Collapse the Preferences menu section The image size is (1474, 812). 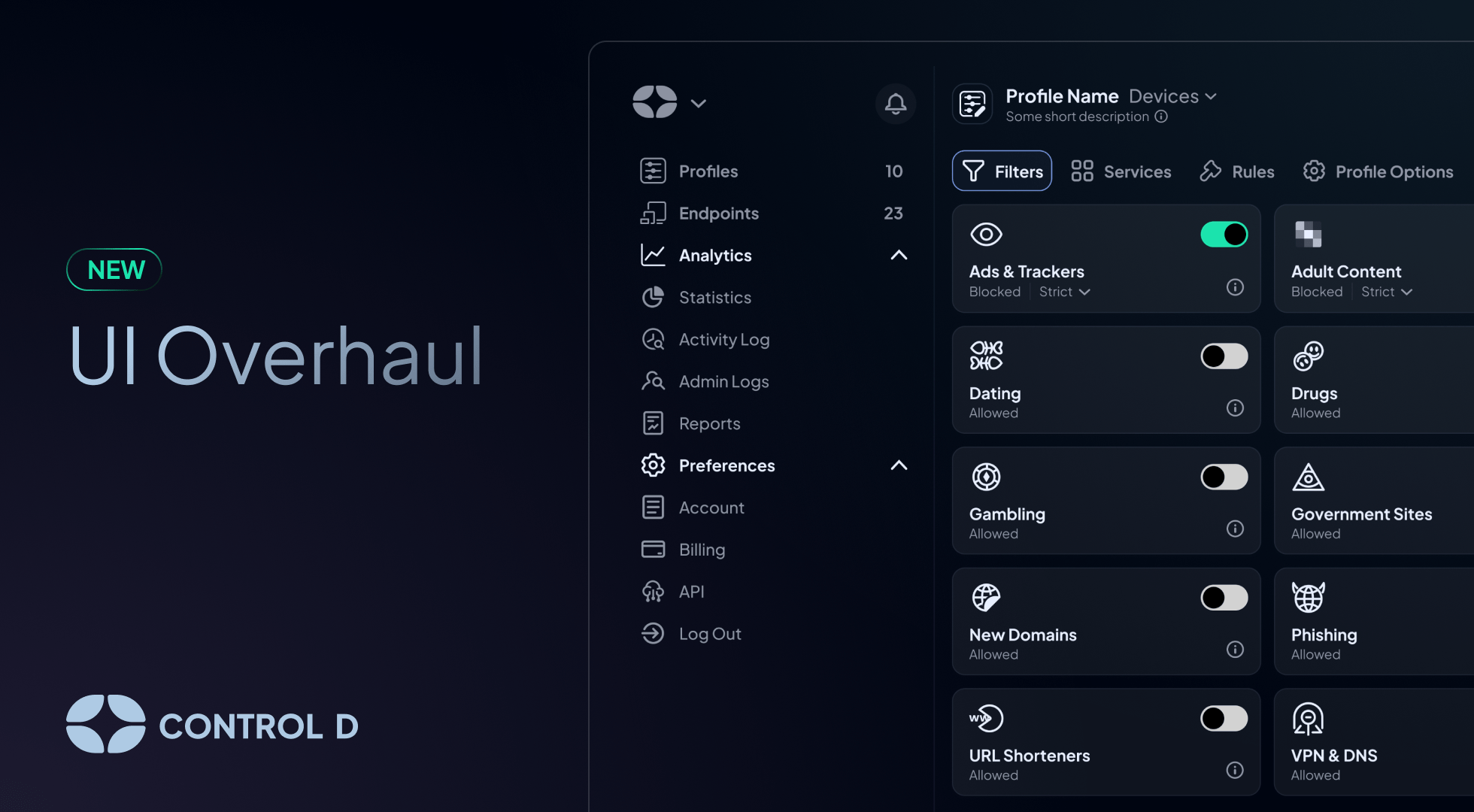[899, 465]
